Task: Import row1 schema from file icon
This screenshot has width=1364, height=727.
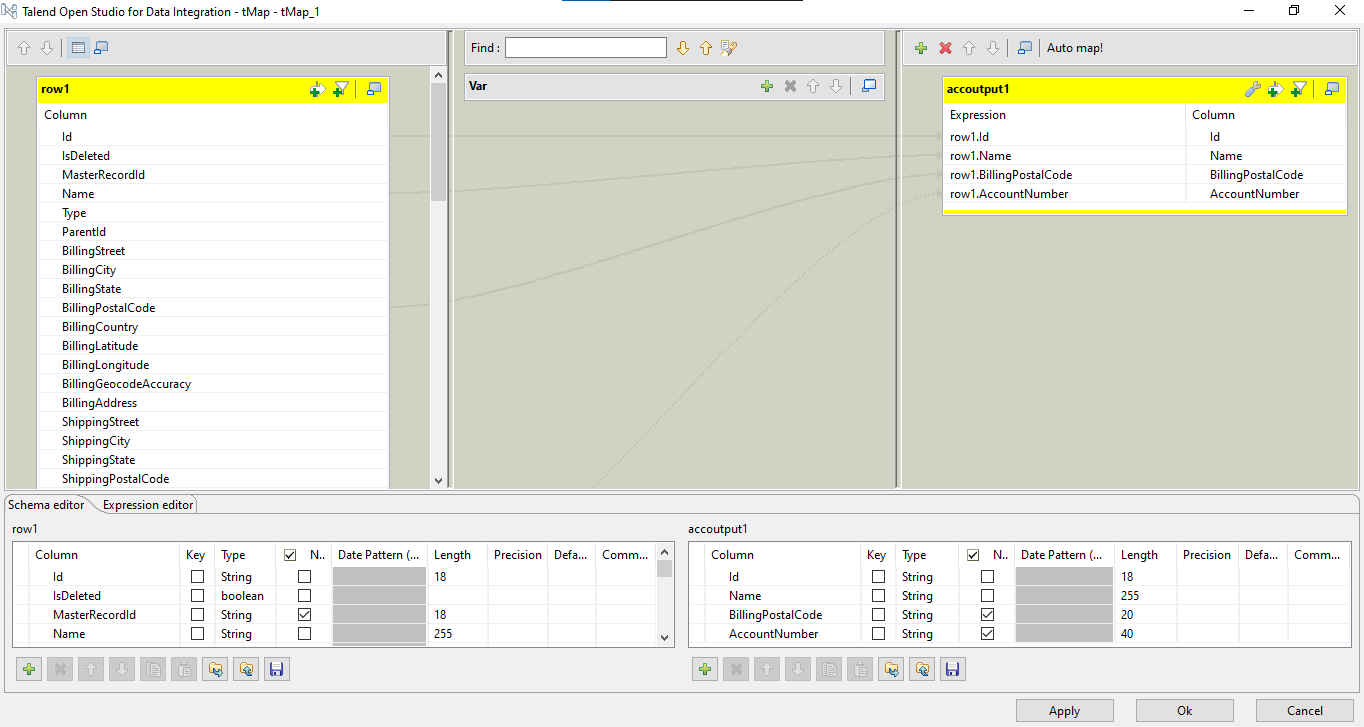Action: [x=215, y=669]
